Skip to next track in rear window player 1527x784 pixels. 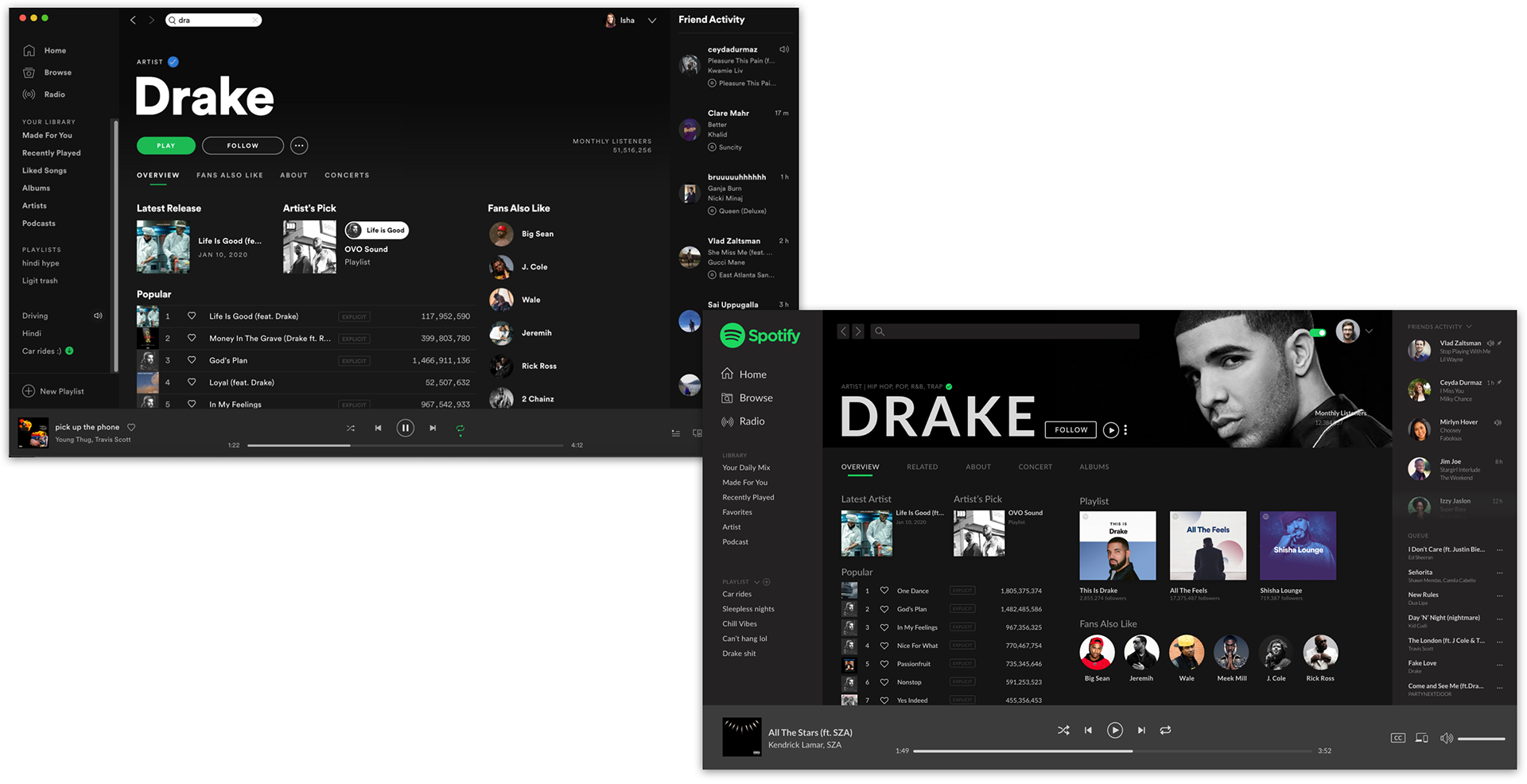coord(433,428)
